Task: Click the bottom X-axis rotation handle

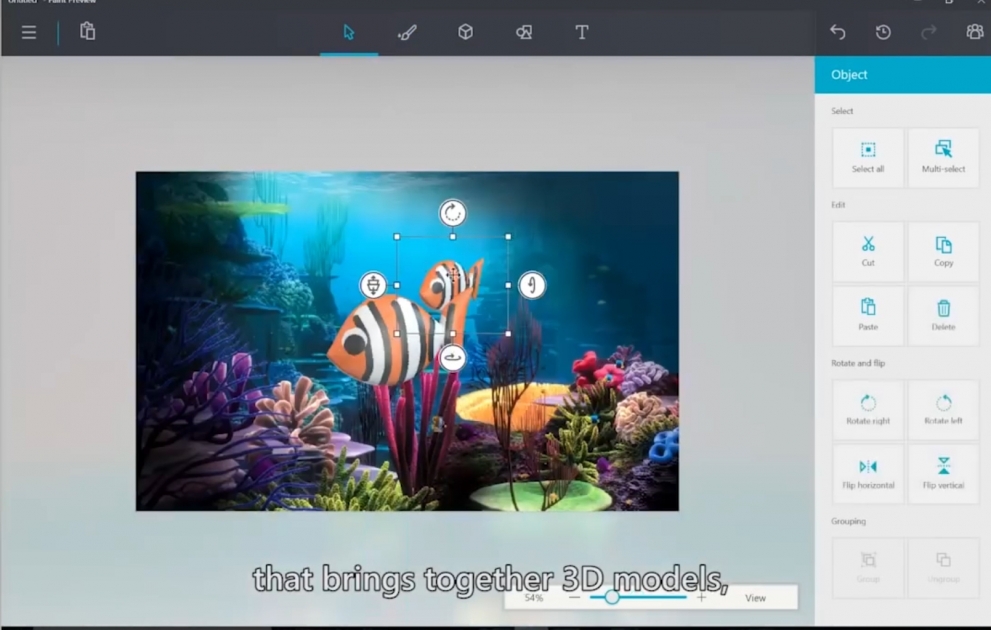Action: click(x=453, y=358)
